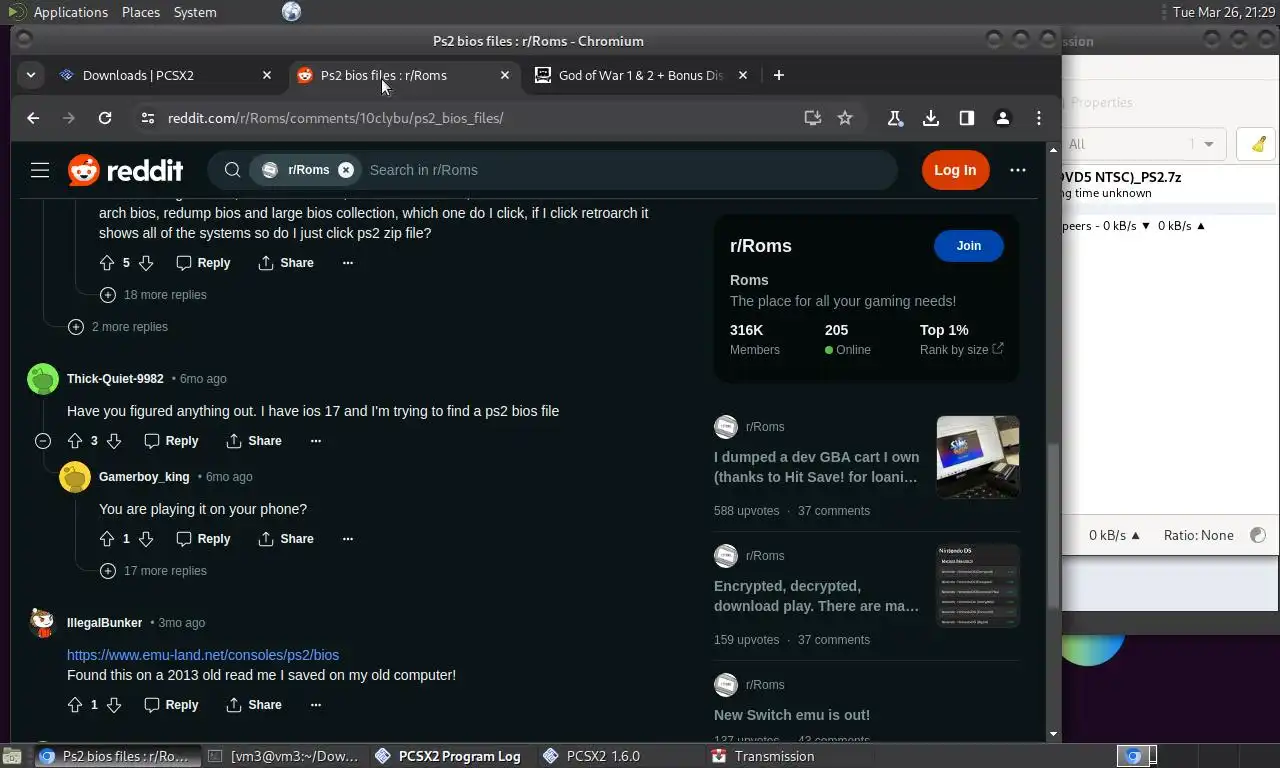Bookmark this page with the star

(845, 118)
